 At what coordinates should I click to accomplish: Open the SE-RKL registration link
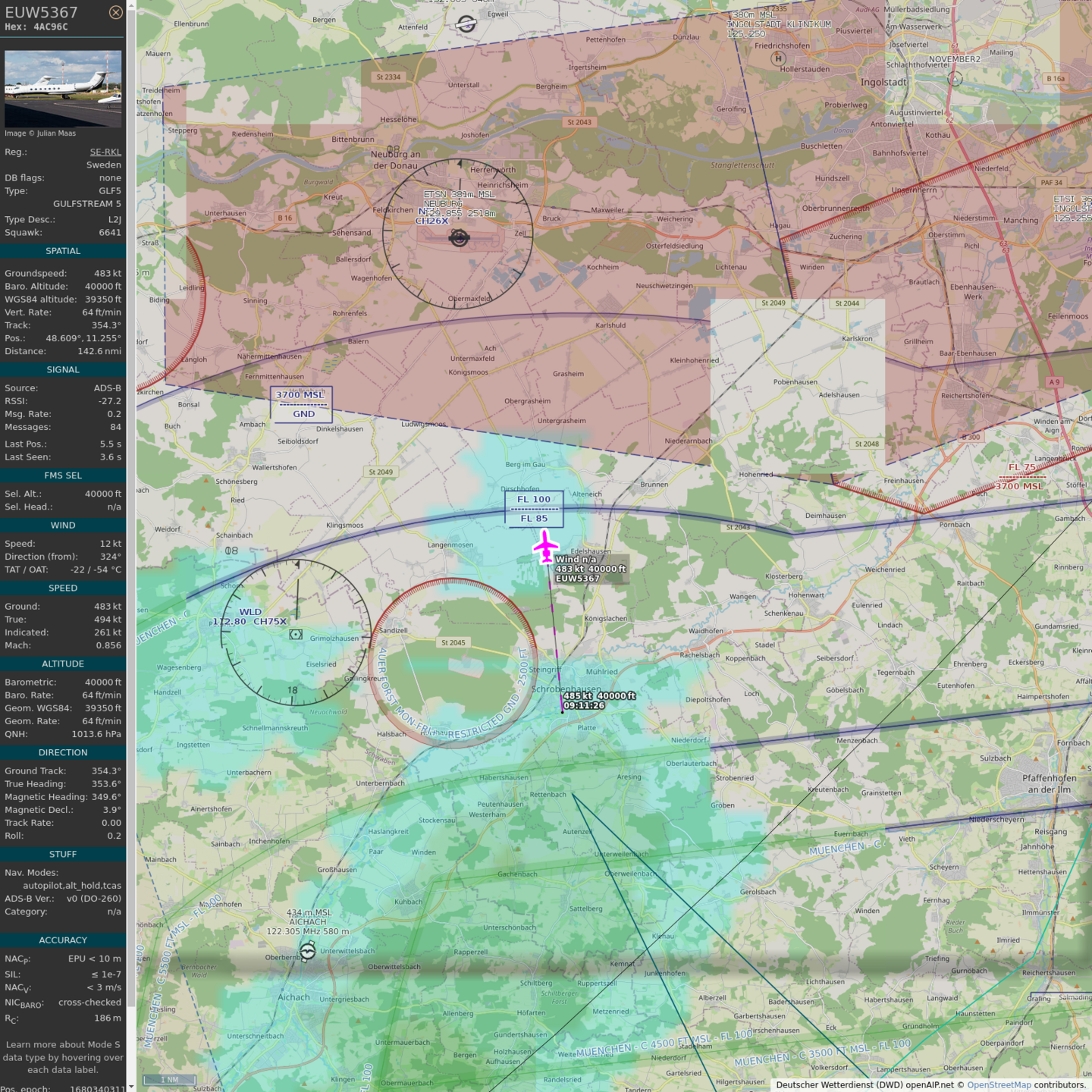105,152
